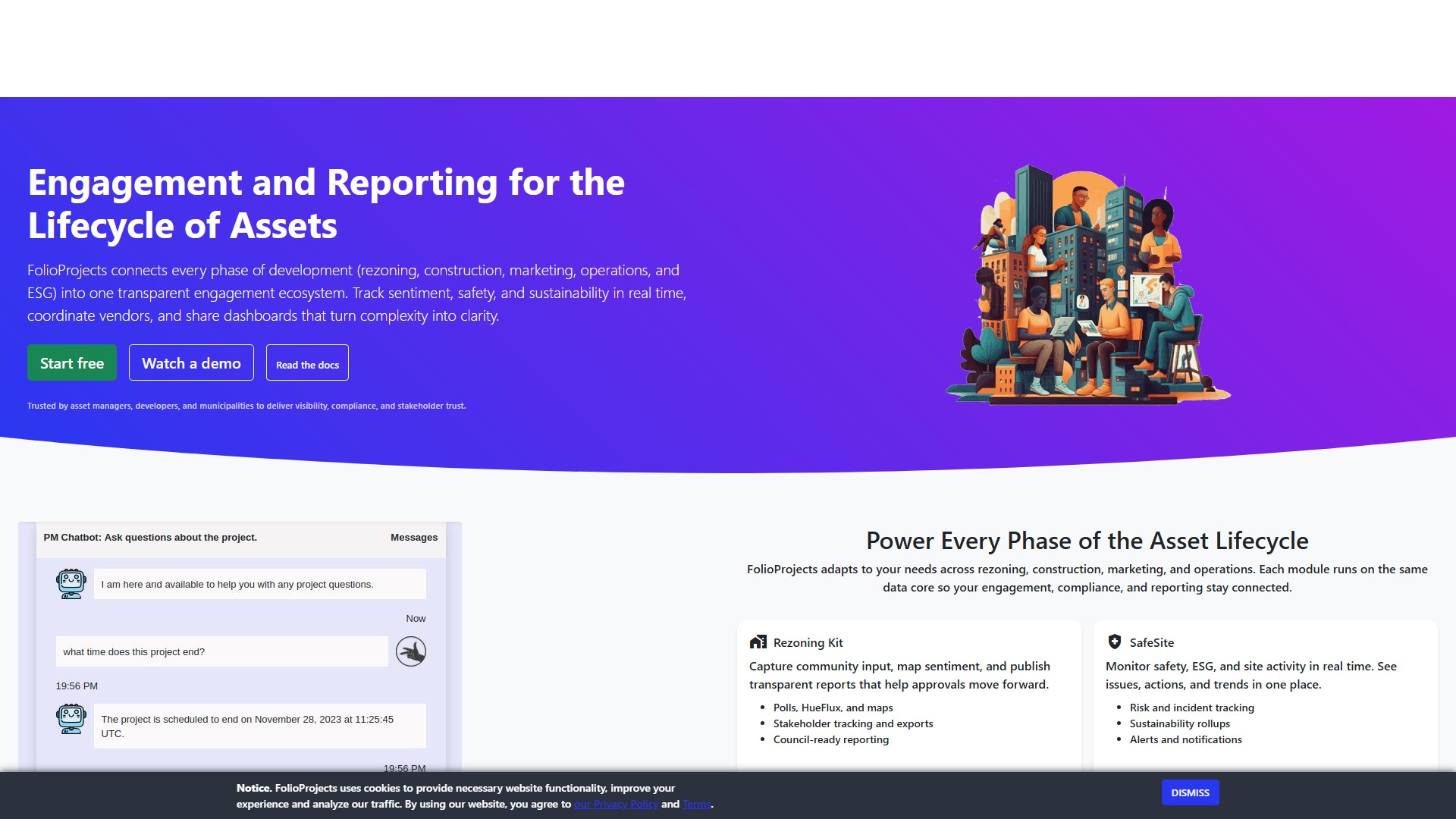Click the robot avatar next to the greeting message
The image size is (1456, 819).
71,583
